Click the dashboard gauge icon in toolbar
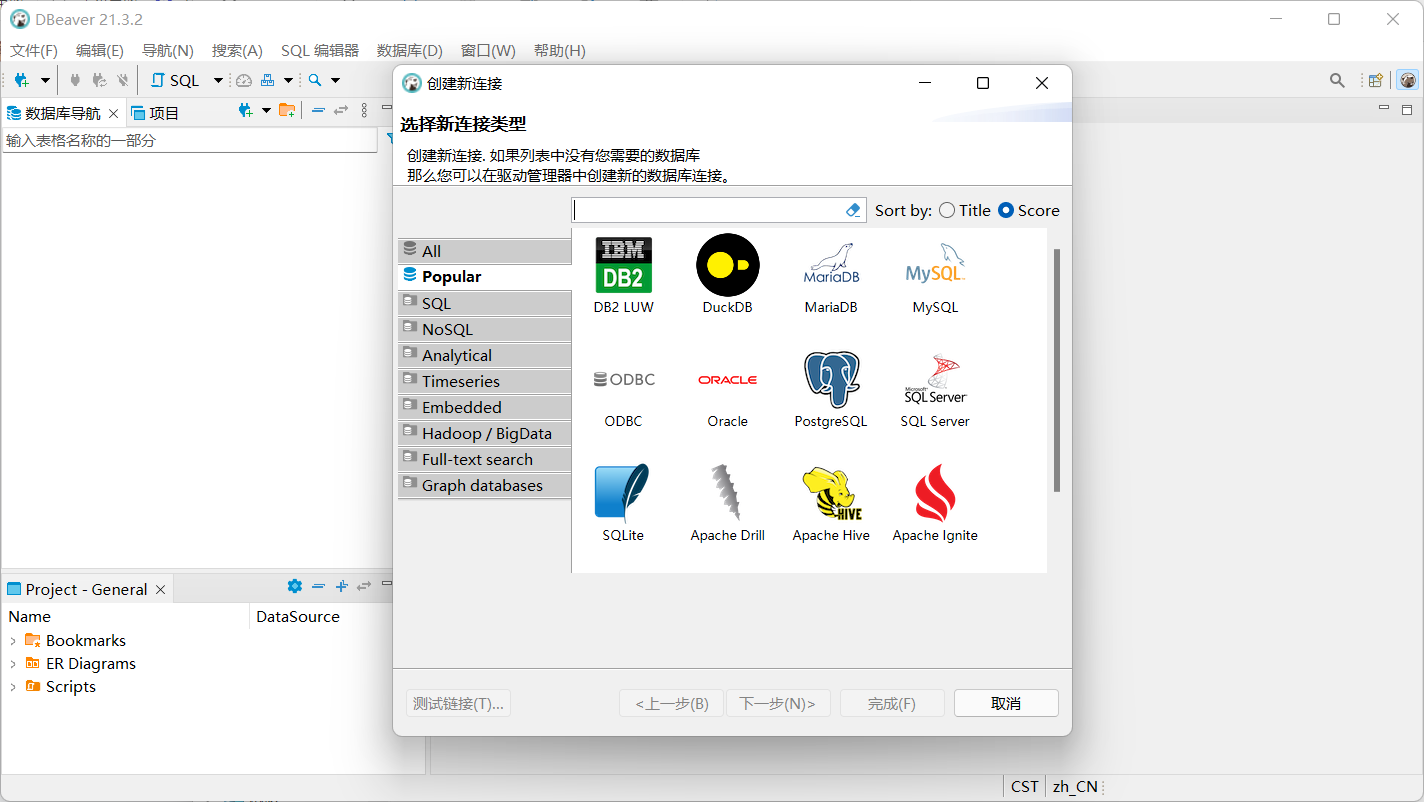The height and width of the screenshot is (802, 1424). [x=243, y=80]
